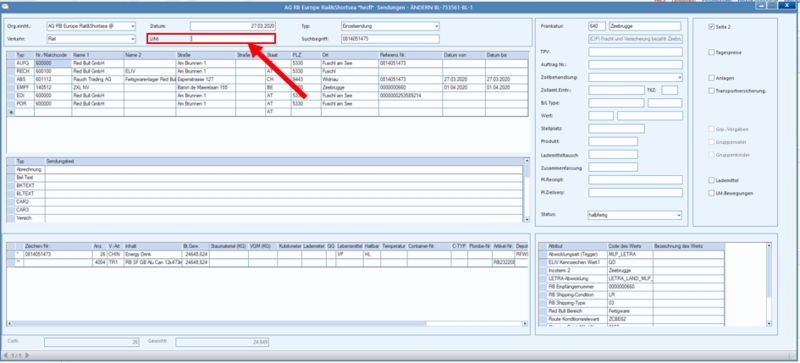Click the Frankatur place field Zeebrugge
Image resolution: width=800 pixels, height=363 pixels.
coord(645,26)
